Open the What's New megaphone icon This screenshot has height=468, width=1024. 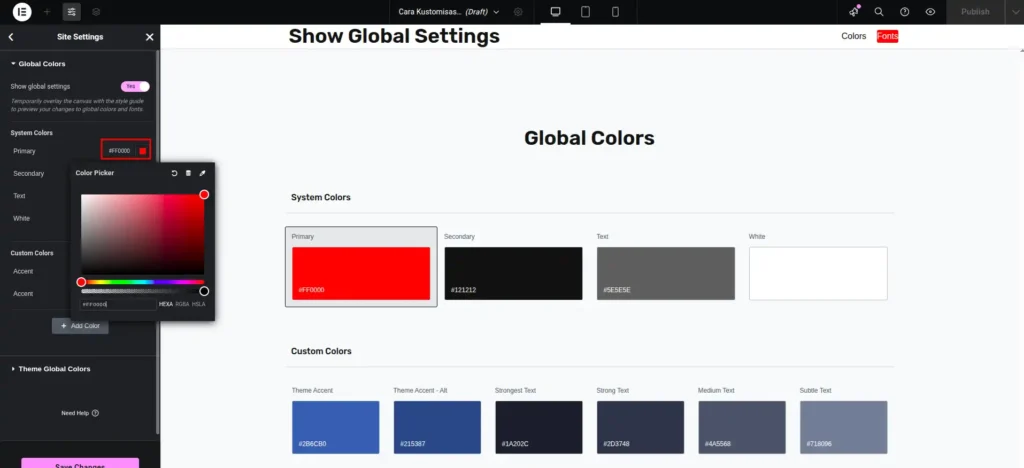854,12
